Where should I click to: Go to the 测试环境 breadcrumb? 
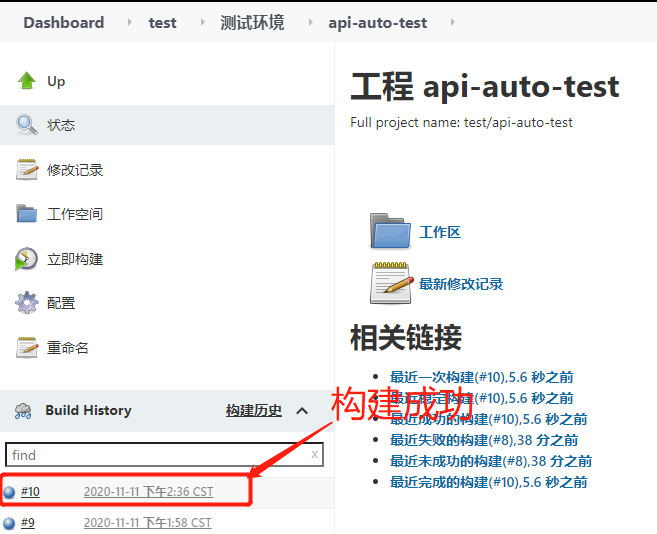point(252,22)
